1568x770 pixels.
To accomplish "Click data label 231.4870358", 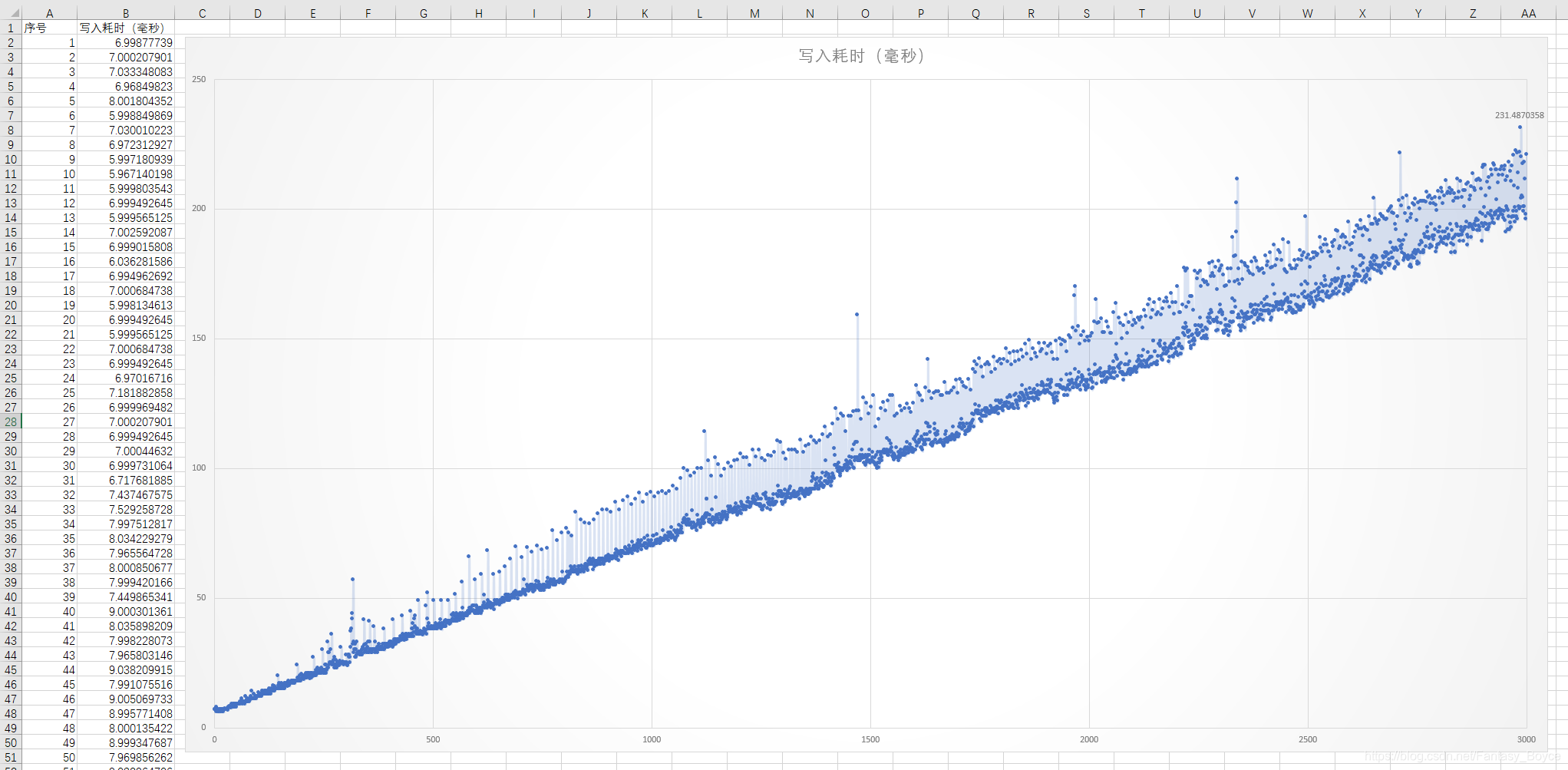I will [1519, 115].
